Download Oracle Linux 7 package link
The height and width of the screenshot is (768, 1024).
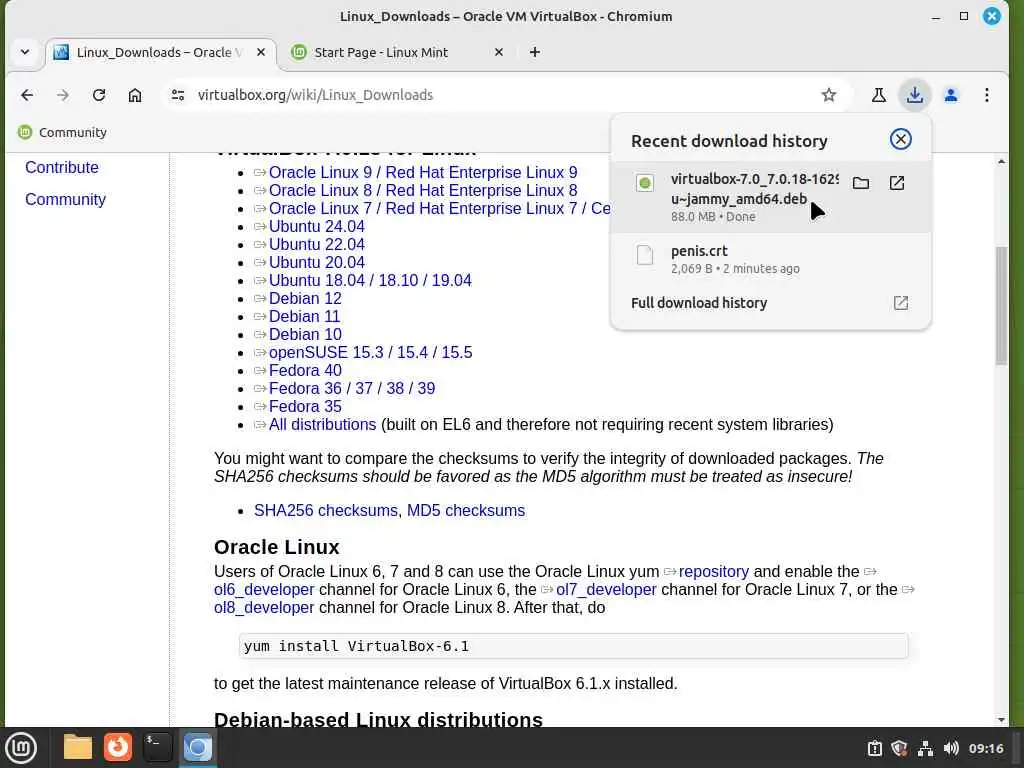point(440,208)
